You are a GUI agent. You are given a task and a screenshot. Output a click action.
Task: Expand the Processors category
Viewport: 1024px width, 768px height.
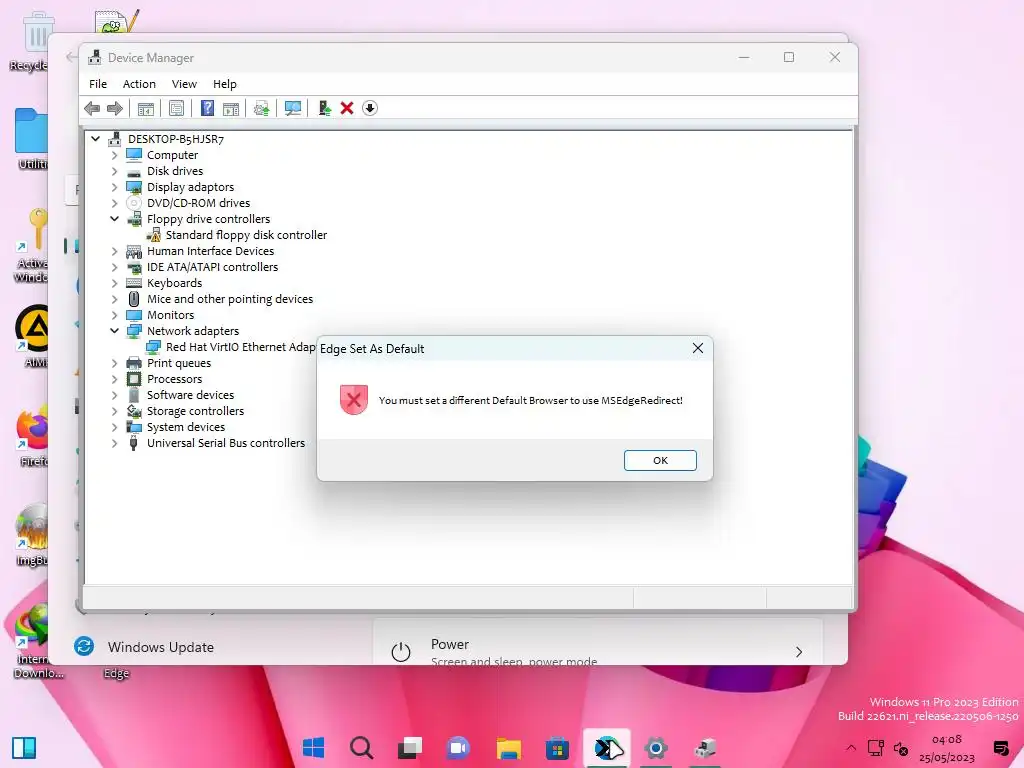coord(115,379)
